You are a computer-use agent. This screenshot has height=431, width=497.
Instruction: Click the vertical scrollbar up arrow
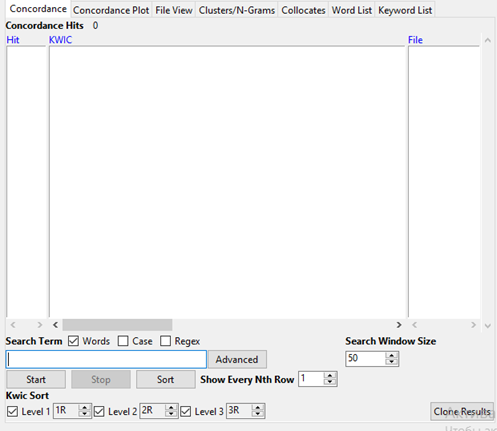click(x=488, y=40)
